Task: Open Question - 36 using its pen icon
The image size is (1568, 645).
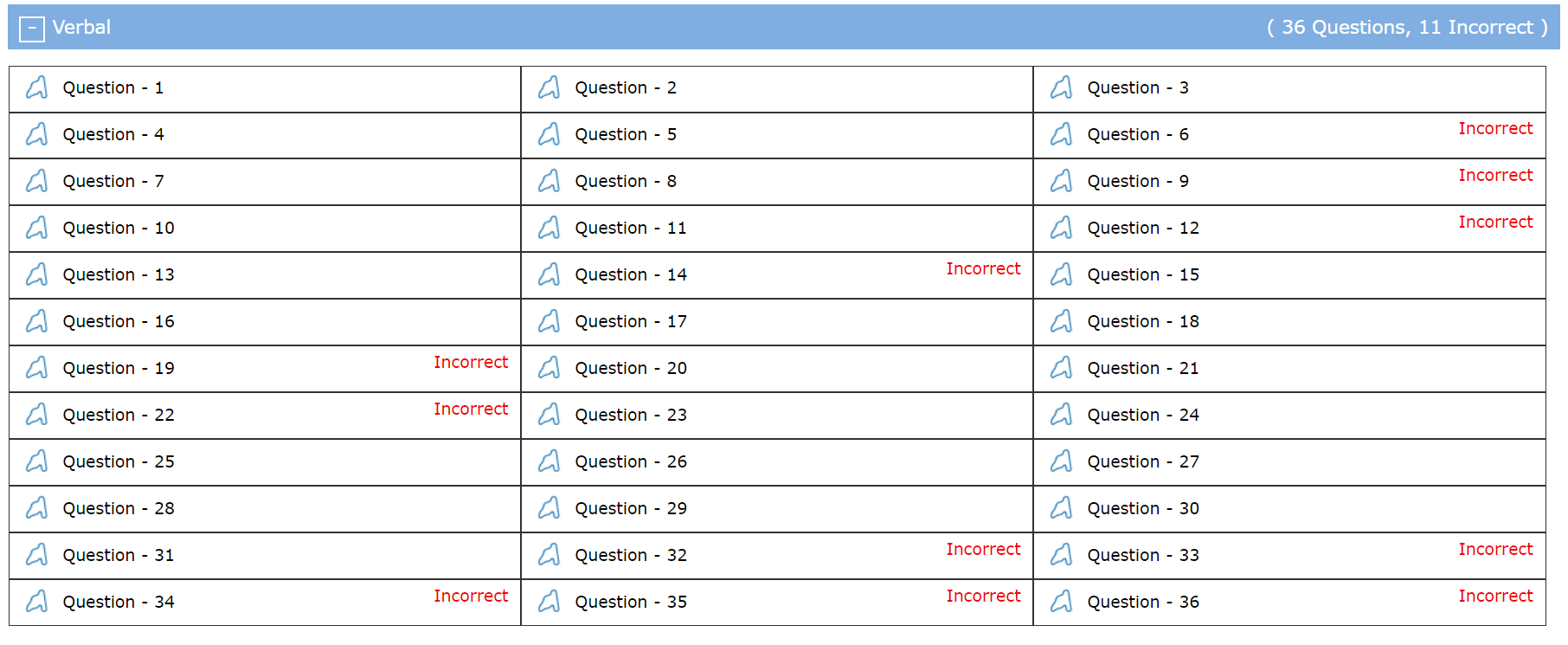Action: 1061,601
